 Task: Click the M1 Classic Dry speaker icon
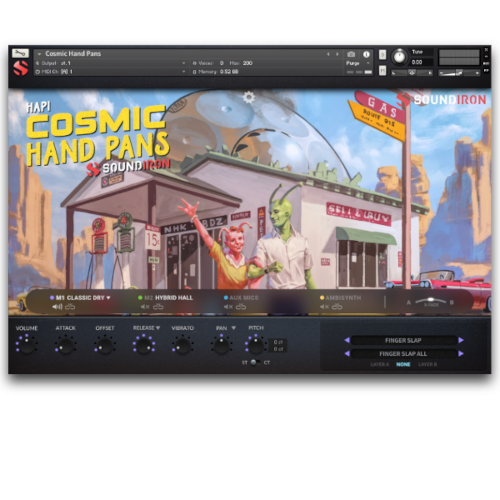(x=57, y=307)
